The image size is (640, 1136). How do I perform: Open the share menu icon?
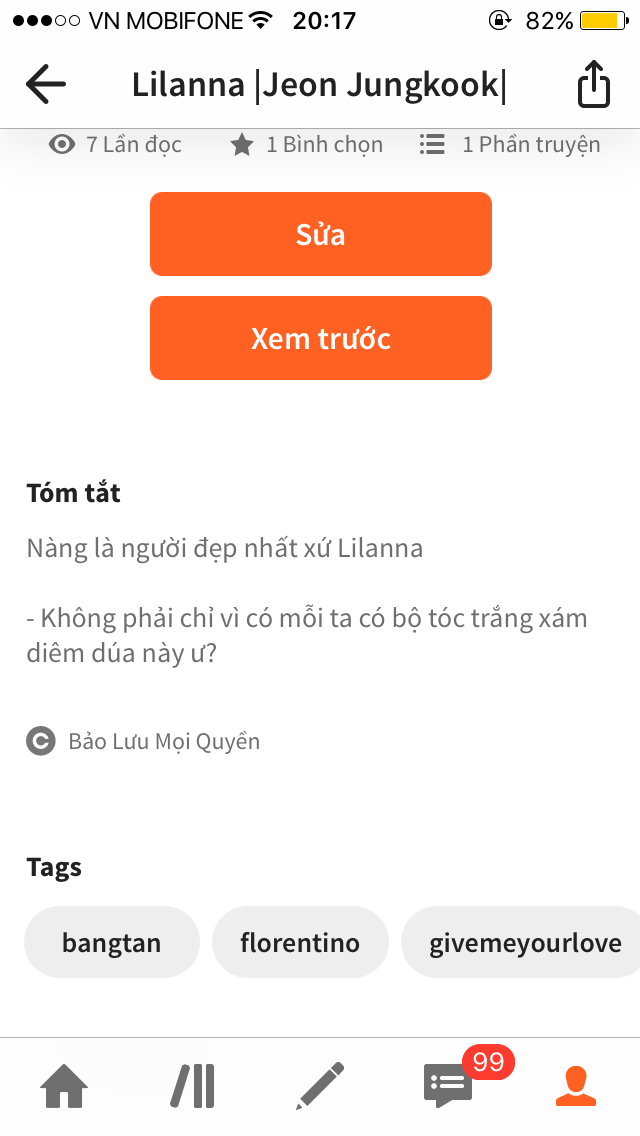(593, 84)
